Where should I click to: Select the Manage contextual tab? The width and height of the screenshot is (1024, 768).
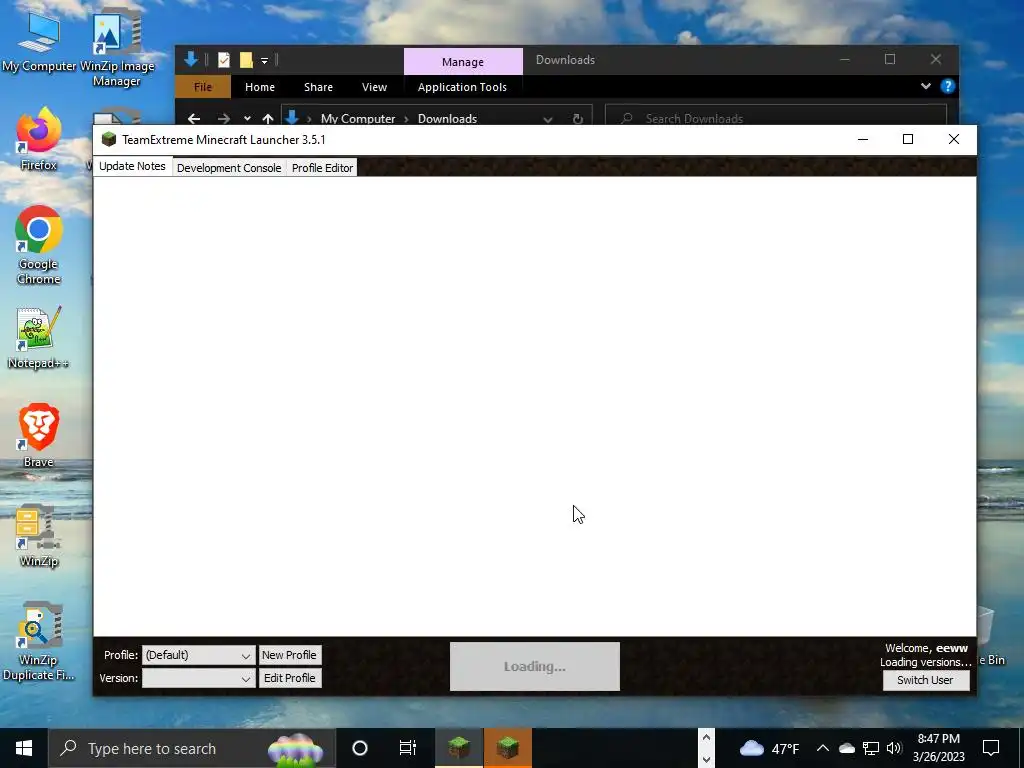[x=463, y=61]
